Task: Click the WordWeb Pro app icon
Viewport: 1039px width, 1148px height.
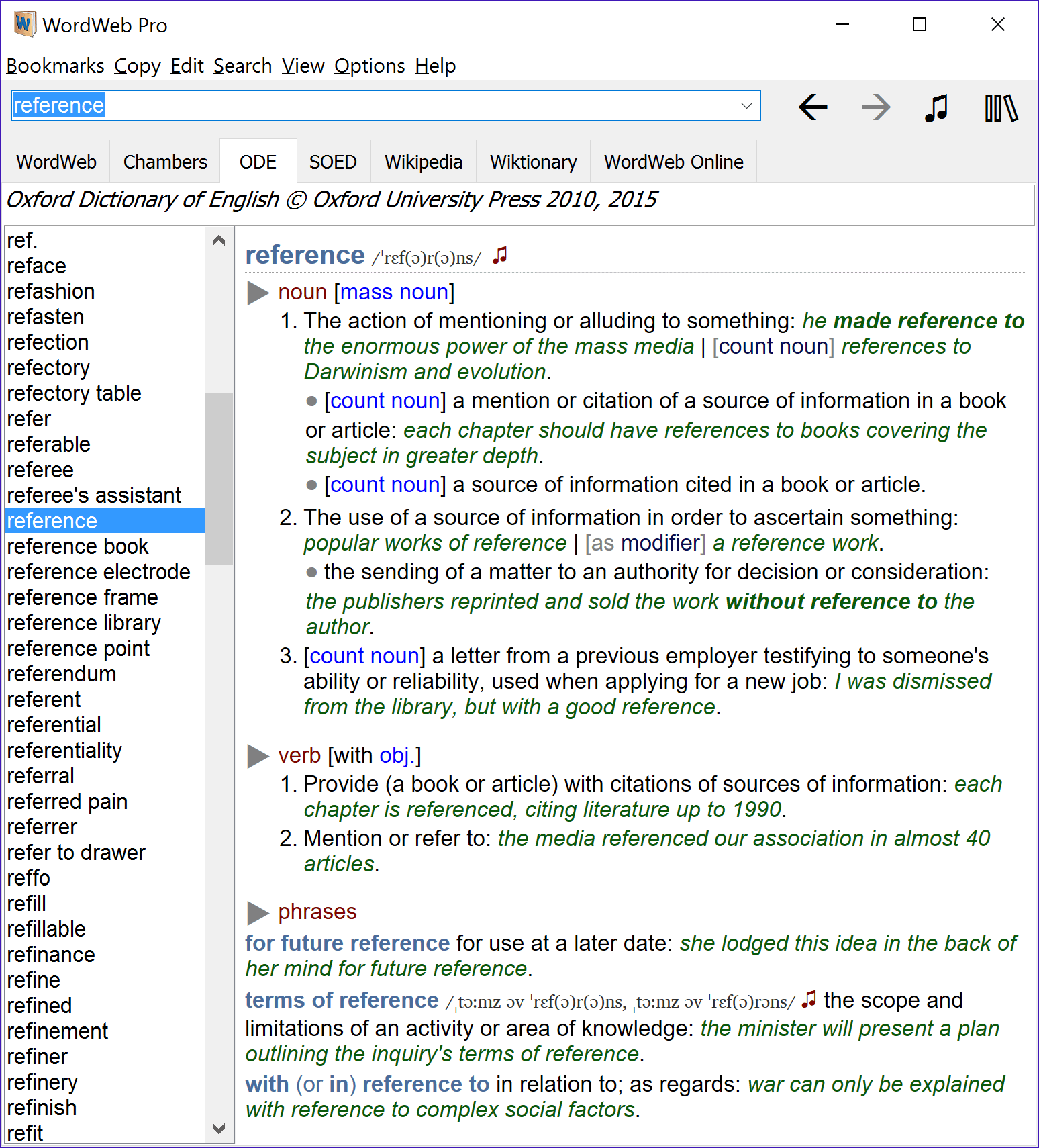Action: click(24, 24)
